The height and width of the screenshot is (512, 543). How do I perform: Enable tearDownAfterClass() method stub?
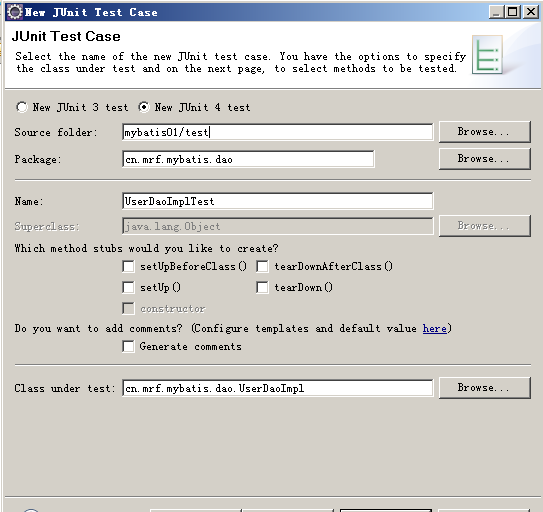point(262,266)
